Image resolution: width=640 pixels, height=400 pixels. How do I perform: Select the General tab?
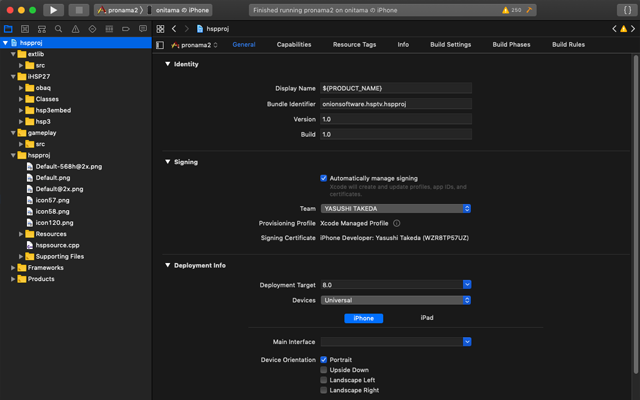[244, 44]
